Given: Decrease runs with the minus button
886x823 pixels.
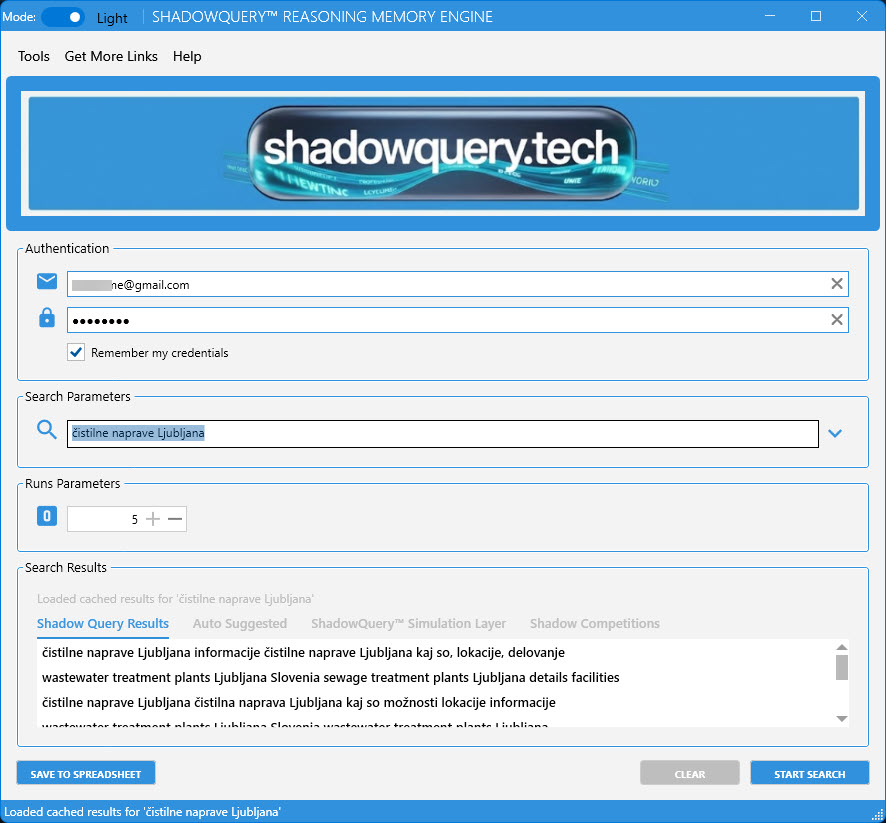Looking at the screenshot, I should click(x=175, y=519).
